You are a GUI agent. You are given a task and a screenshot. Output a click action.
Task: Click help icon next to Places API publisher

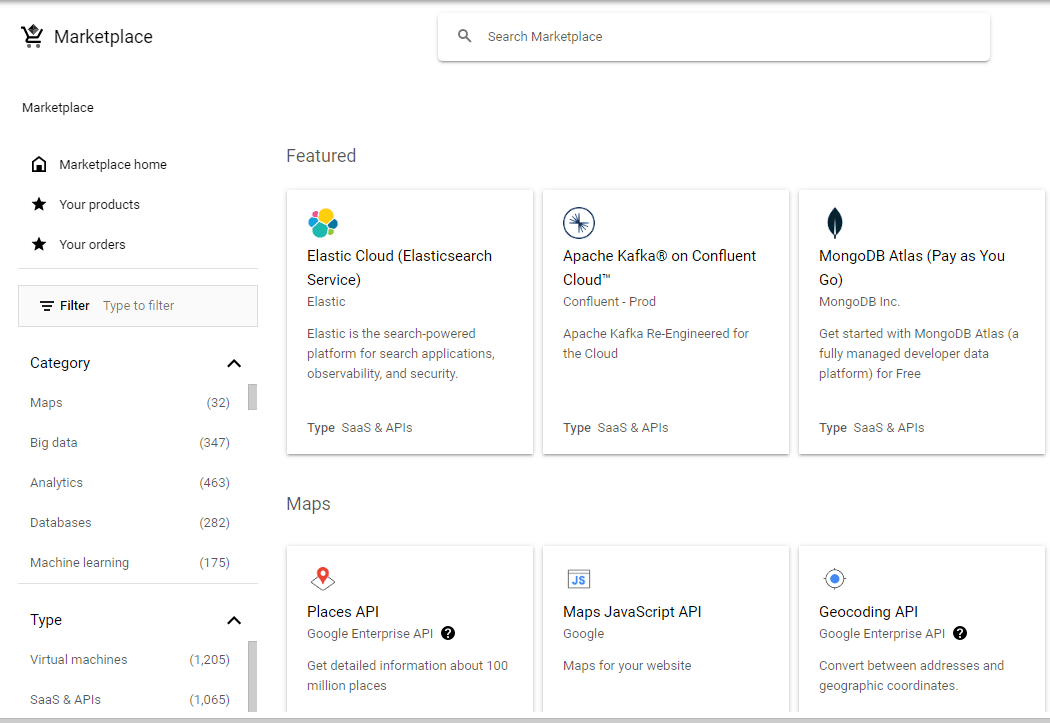click(448, 633)
